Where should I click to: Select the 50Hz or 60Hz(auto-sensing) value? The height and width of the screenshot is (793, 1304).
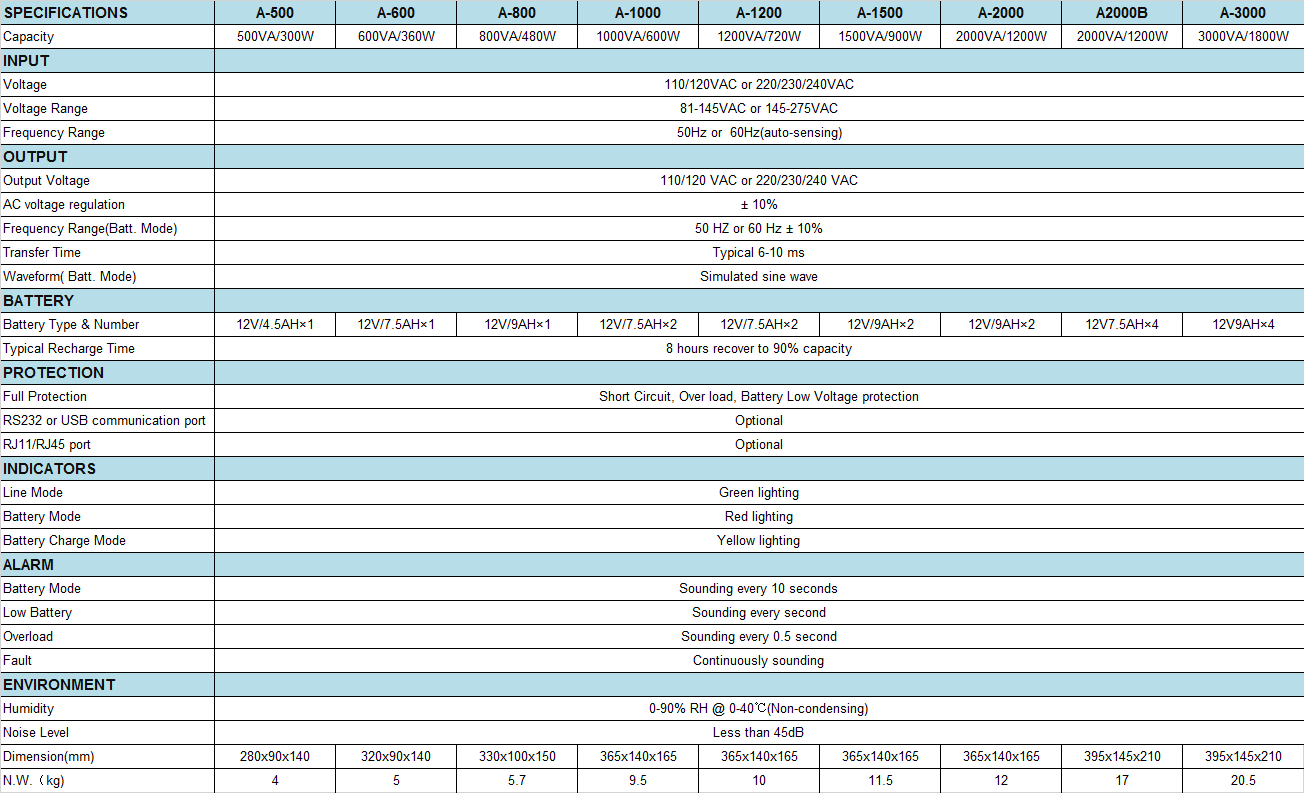pos(759,133)
